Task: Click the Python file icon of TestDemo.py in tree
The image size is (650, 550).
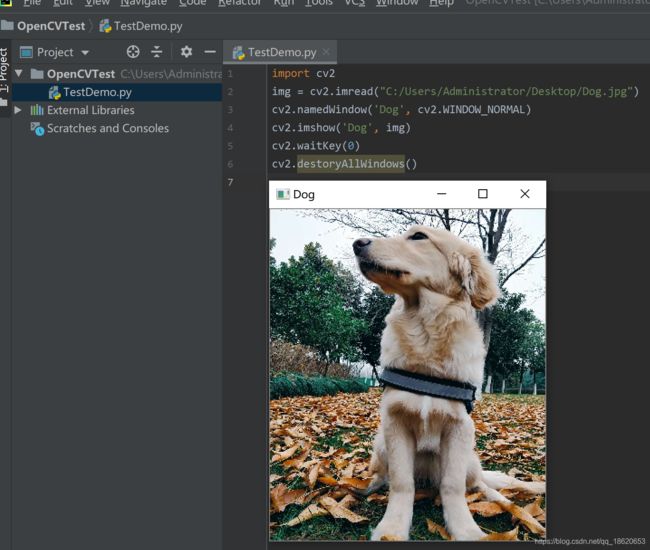Action: [54, 92]
